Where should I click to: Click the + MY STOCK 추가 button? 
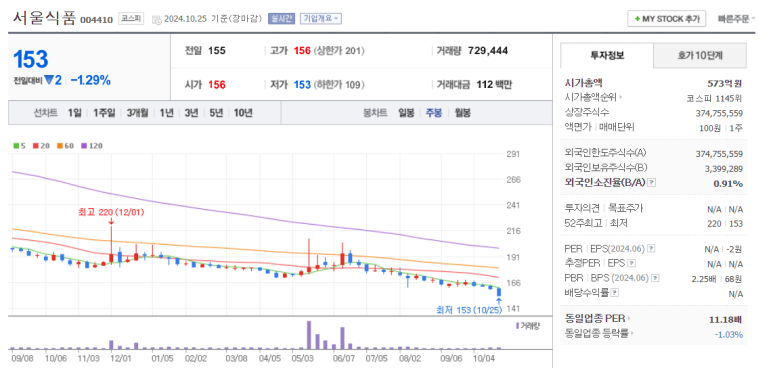tap(667, 19)
